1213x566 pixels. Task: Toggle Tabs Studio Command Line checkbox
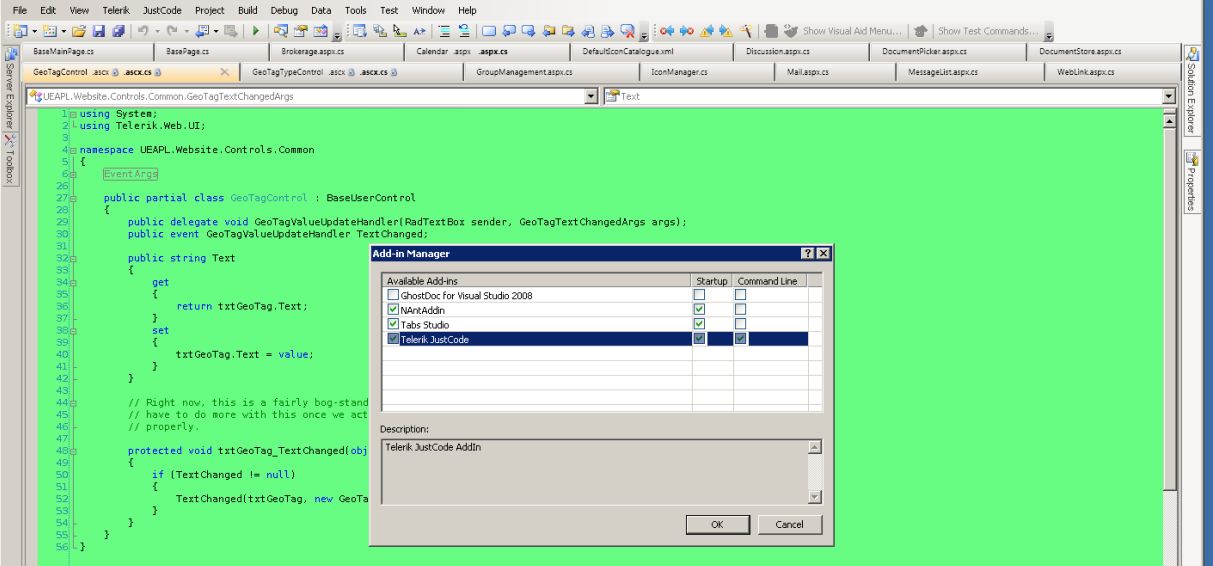pyautogui.click(x=741, y=325)
